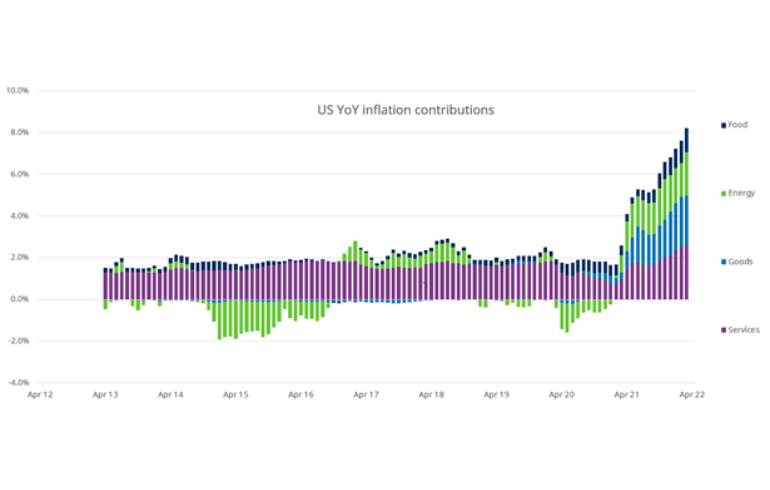Click the Food legend color swatch
Screen dimensions: 770x490
click(724, 125)
